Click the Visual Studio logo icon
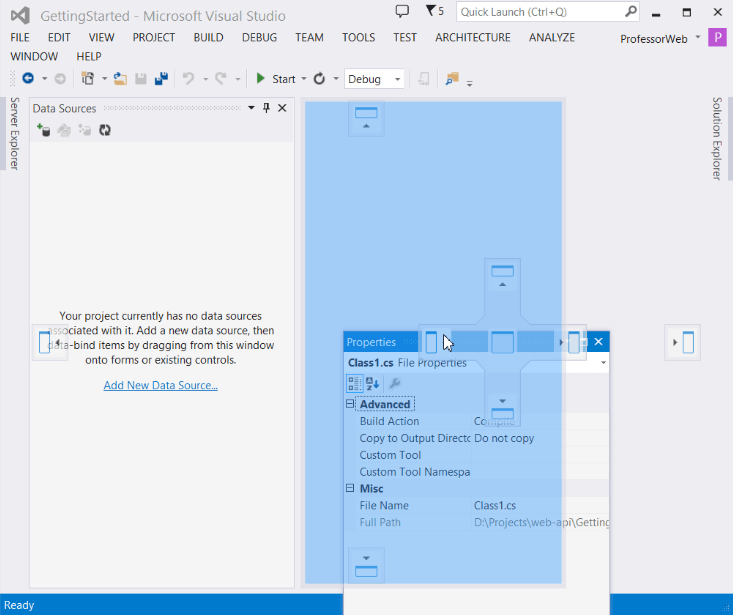Screen dimensions: 733x615 point(20,15)
